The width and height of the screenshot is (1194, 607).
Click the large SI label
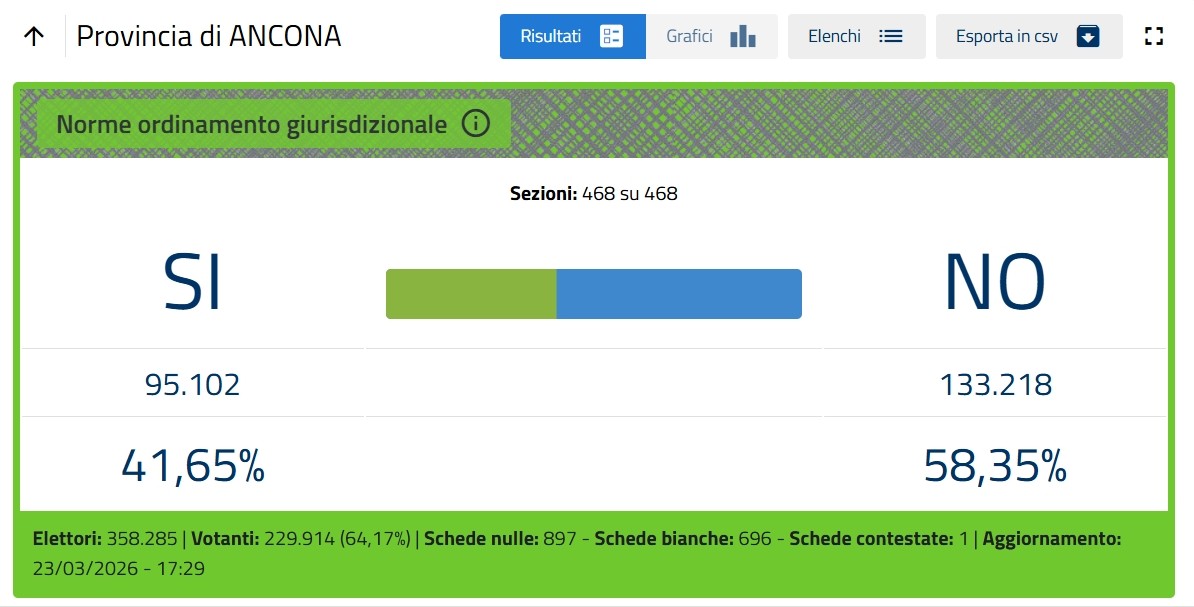(x=192, y=282)
